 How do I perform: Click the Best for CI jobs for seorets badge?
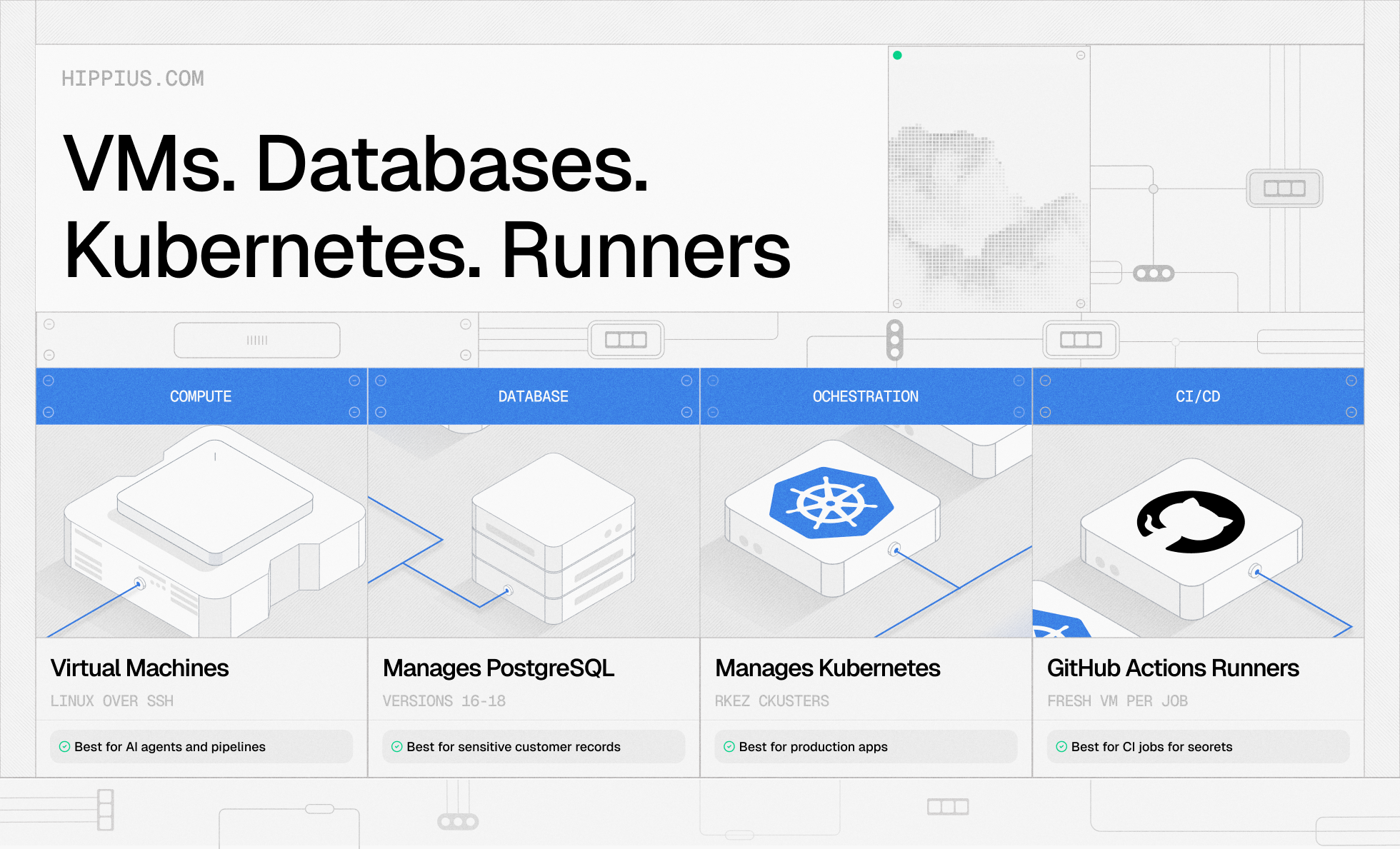pos(1198,747)
